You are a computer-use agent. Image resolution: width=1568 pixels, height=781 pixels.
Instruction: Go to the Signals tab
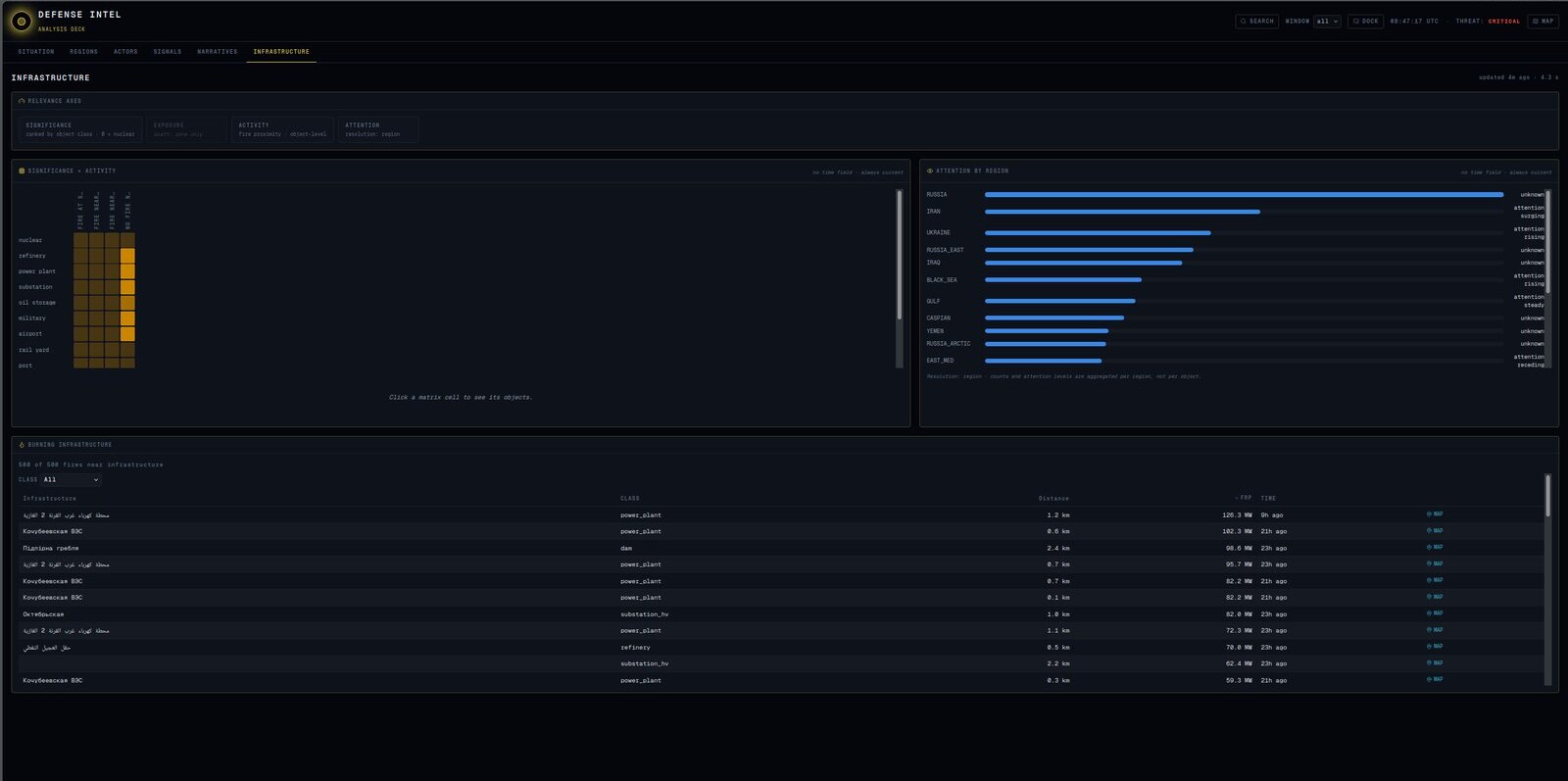168,52
